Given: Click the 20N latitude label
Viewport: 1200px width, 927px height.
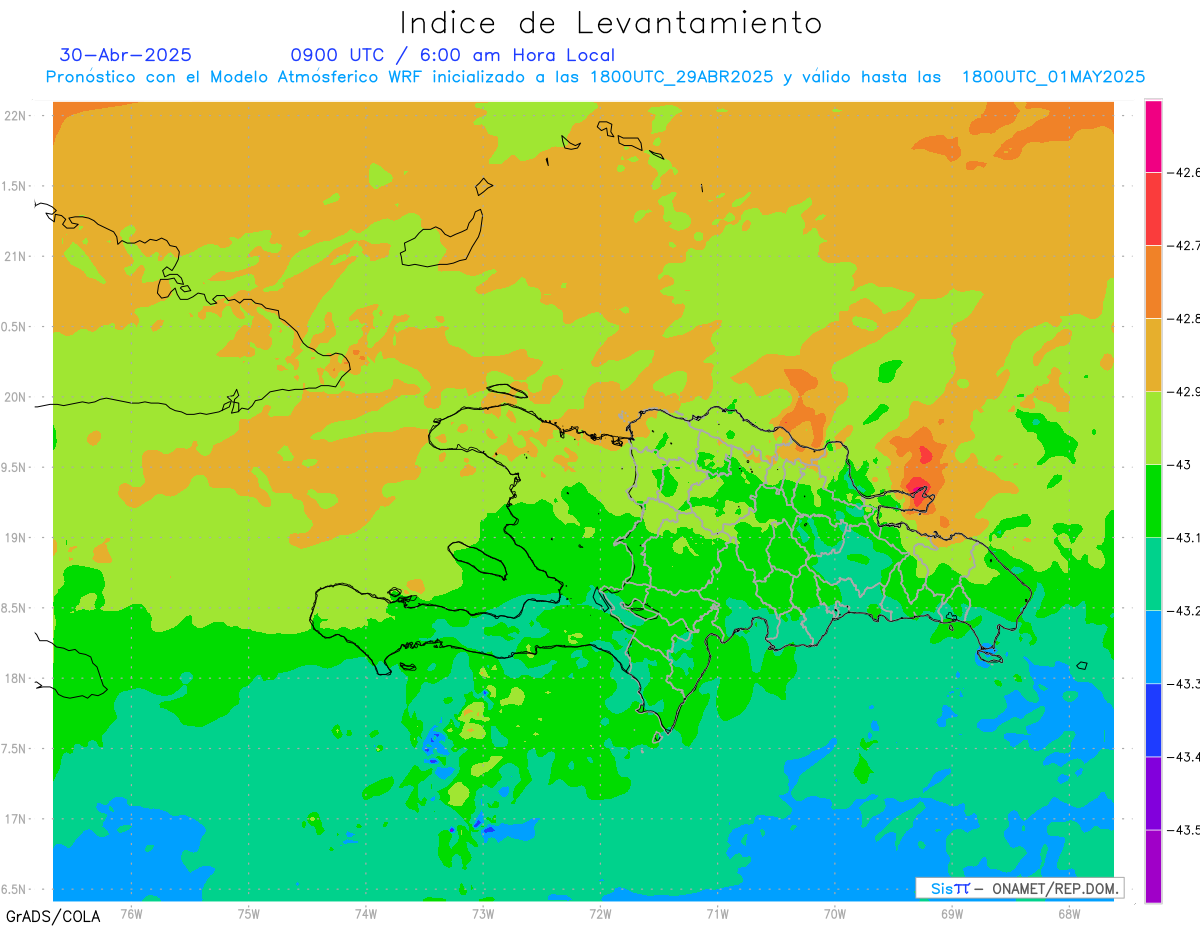Looking at the screenshot, I should coord(17,397).
